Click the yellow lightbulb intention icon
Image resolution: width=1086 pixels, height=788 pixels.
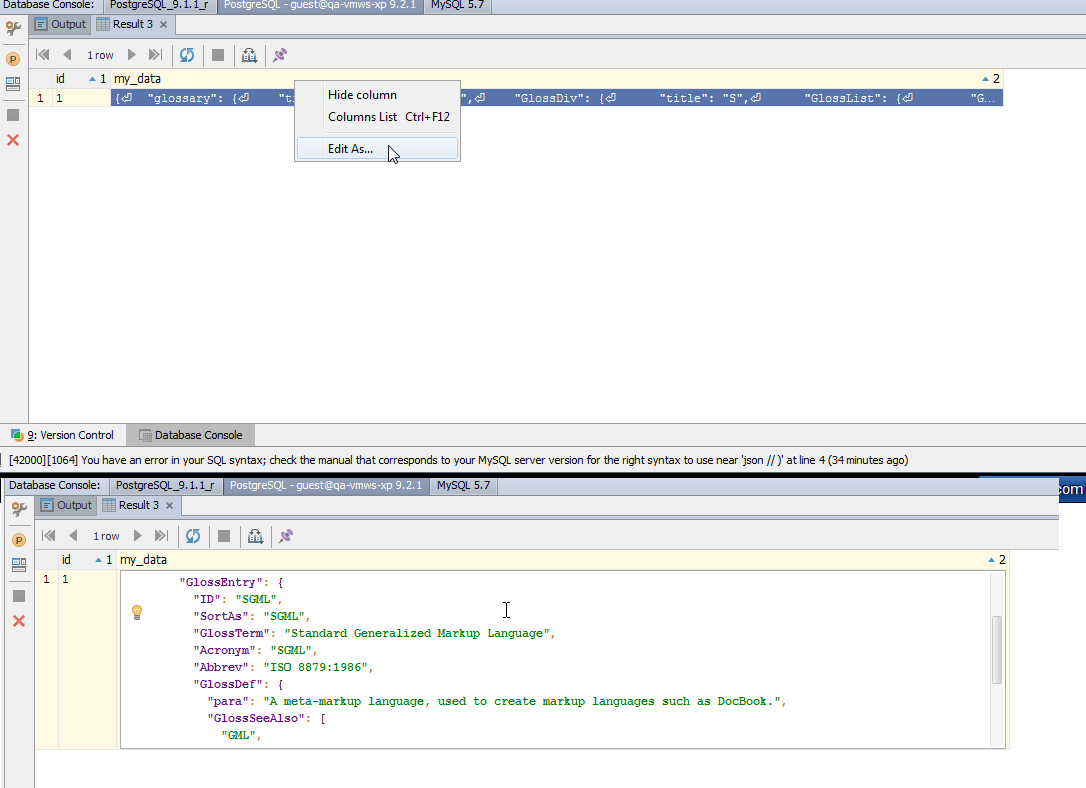point(137,612)
